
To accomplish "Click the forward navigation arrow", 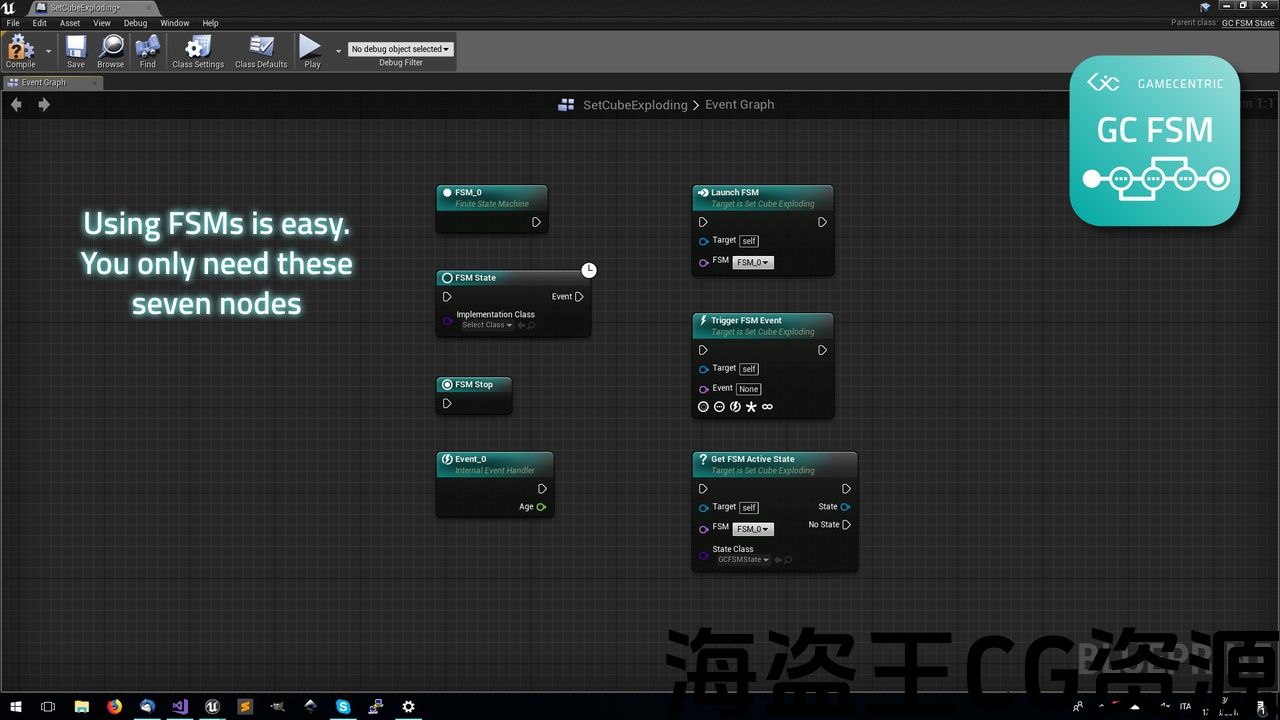I will click(44, 104).
